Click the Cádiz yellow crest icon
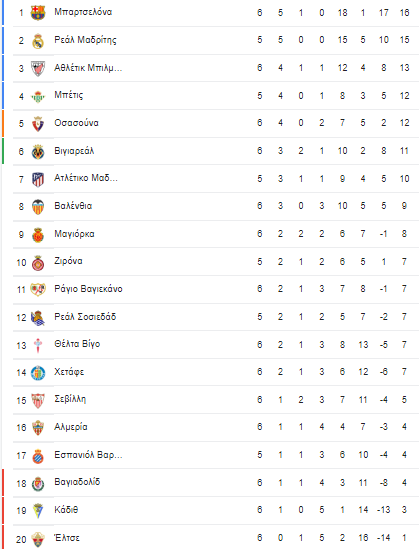419x549 pixels. (x=38, y=511)
